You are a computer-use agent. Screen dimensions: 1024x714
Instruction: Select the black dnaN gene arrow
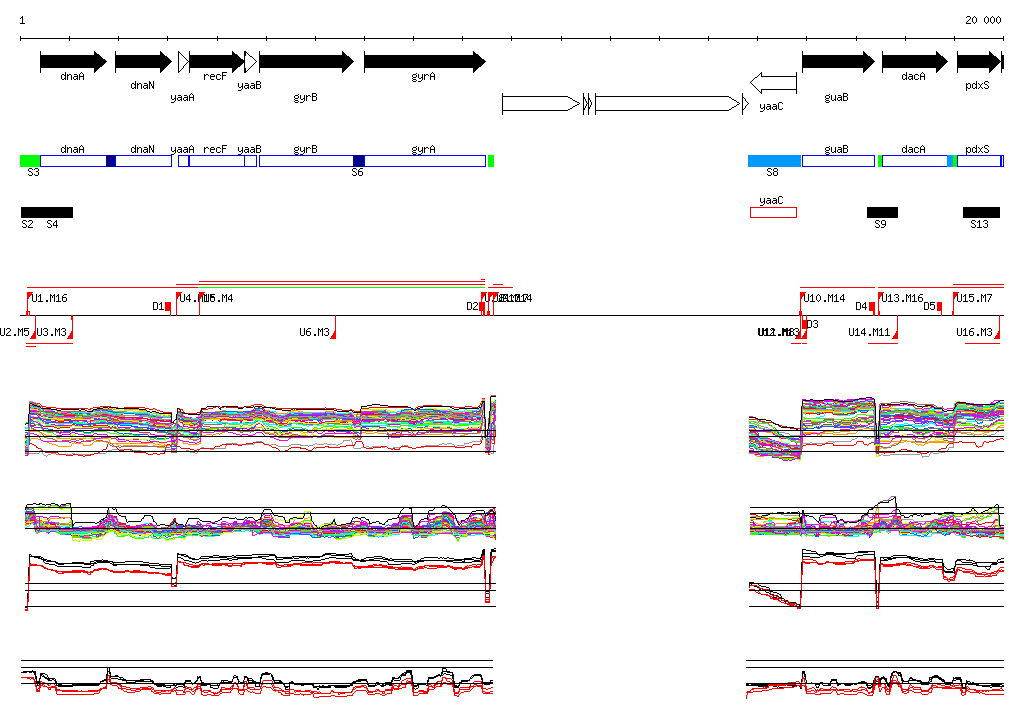143,62
